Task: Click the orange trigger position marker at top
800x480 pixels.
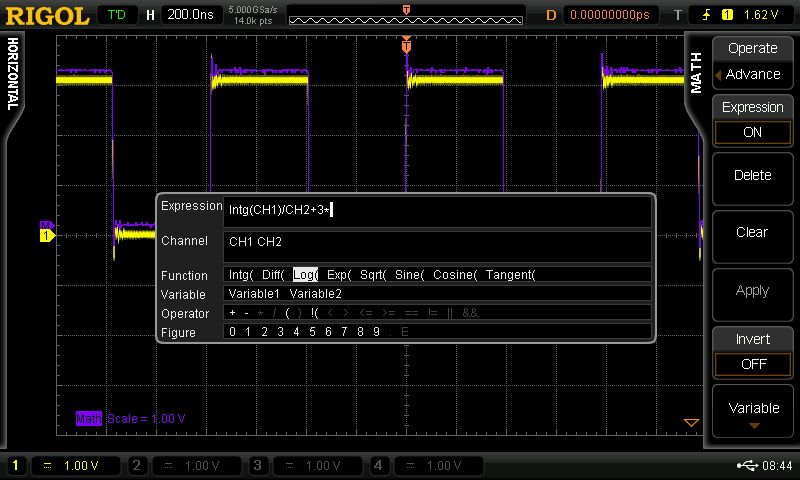Action: tap(406, 46)
